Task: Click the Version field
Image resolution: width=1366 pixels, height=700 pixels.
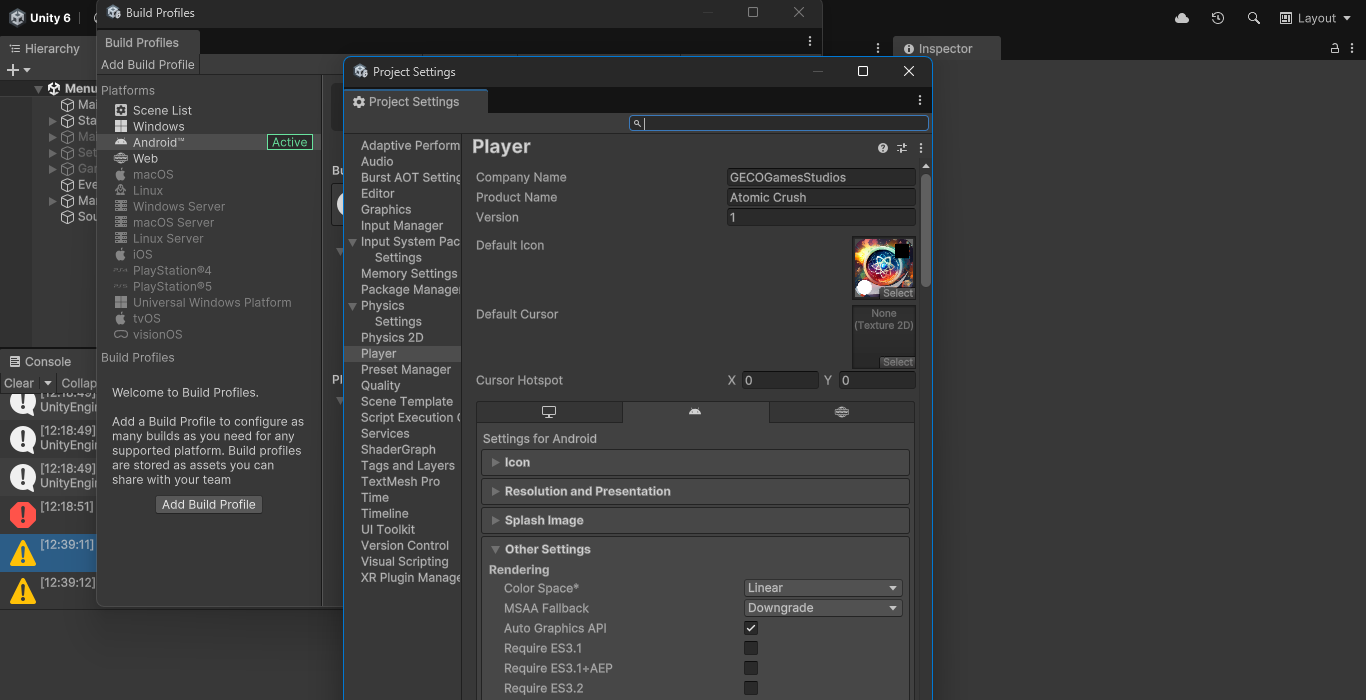Action: [821, 217]
